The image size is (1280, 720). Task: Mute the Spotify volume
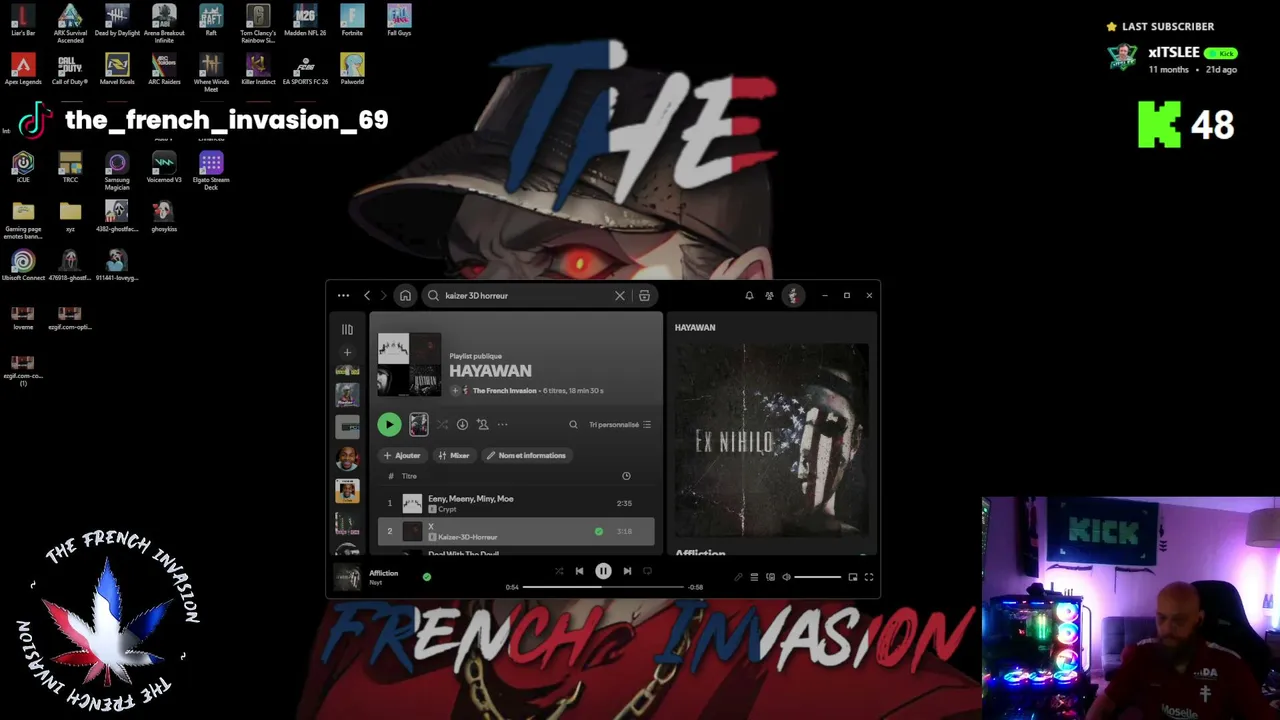(786, 577)
